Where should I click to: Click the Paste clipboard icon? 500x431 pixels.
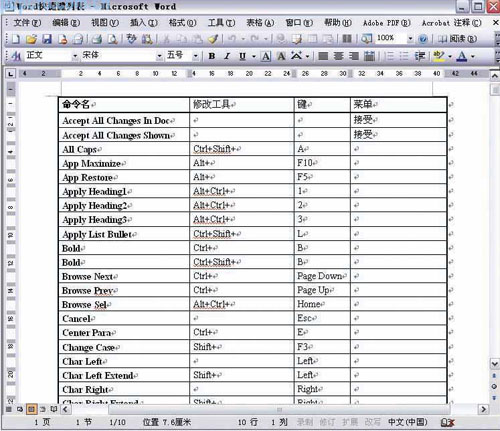point(198,39)
